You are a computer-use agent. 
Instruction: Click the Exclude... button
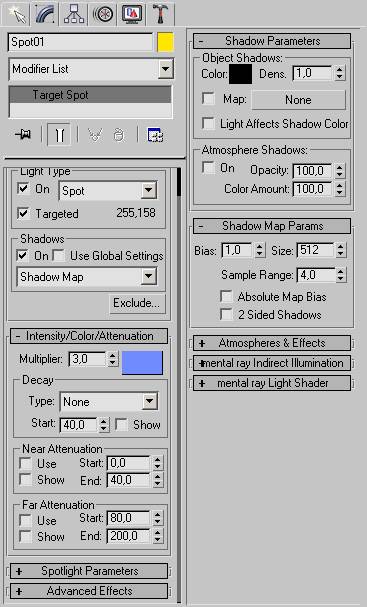137,303
